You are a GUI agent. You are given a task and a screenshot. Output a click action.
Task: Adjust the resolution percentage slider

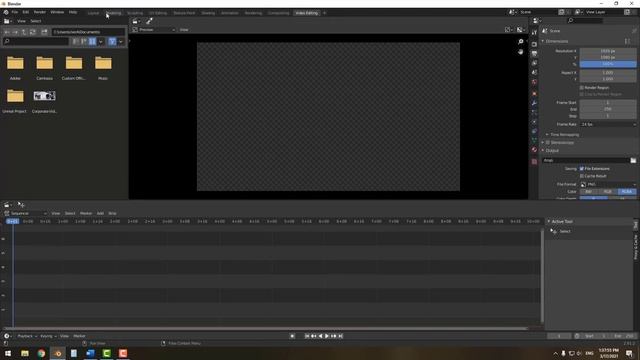click(608, 64)
